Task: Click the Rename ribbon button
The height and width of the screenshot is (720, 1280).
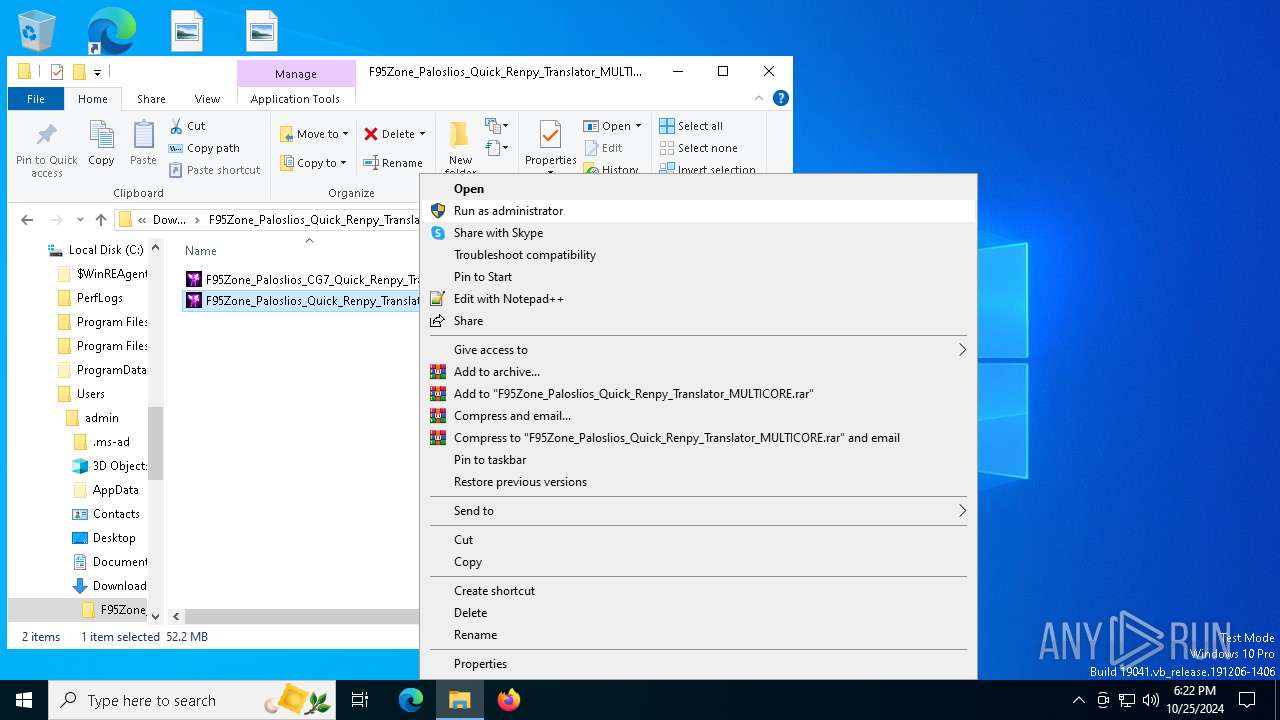Action: (392, 163)
